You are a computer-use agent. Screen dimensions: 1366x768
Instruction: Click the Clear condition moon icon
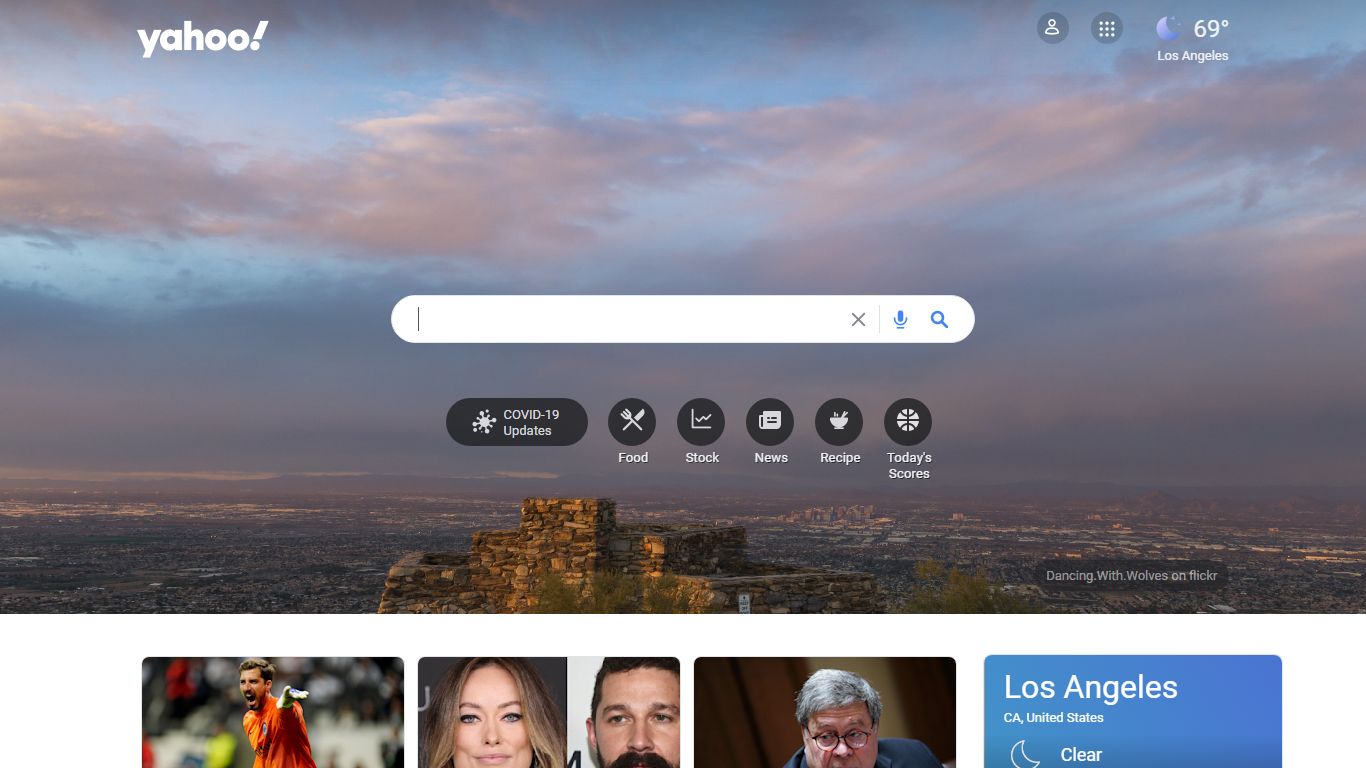tap(1026, 754)
